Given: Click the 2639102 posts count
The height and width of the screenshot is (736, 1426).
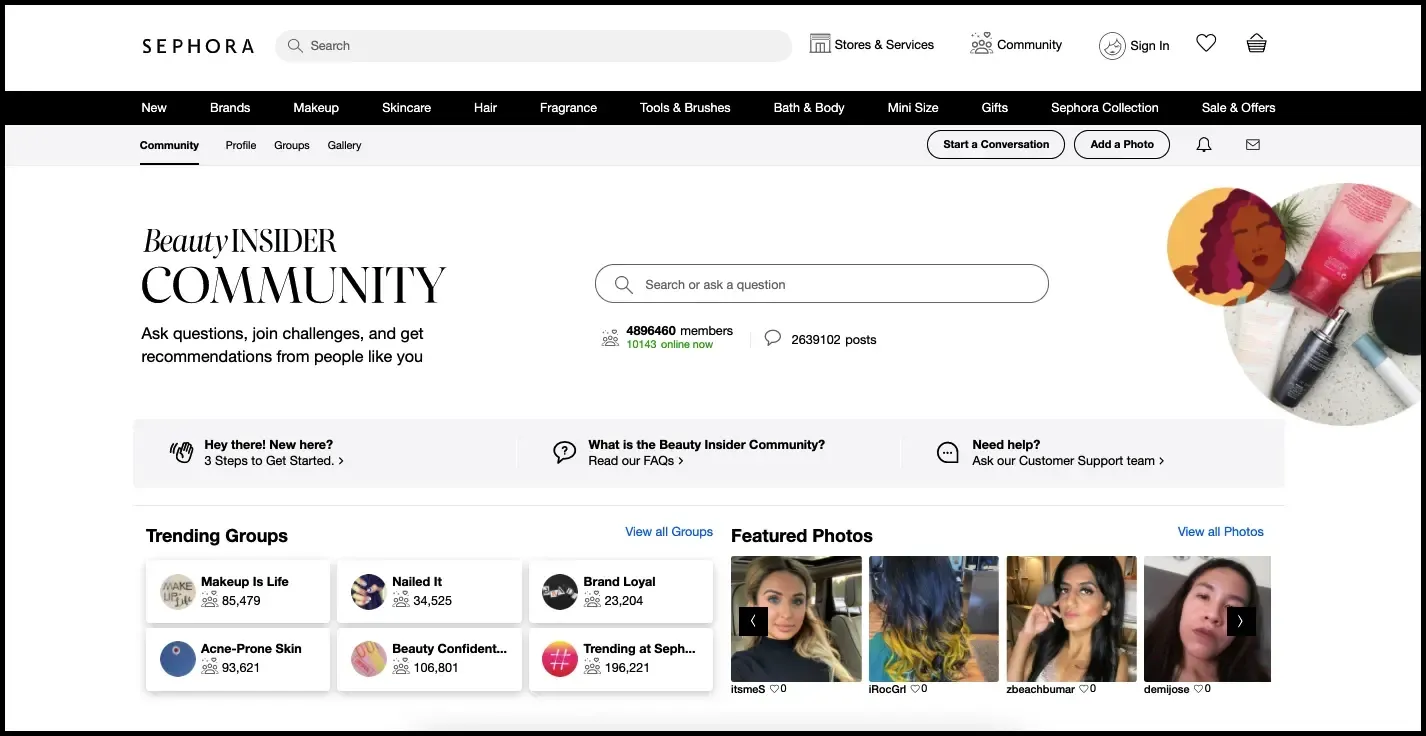Looking at the screenshot, I should 834,340.
